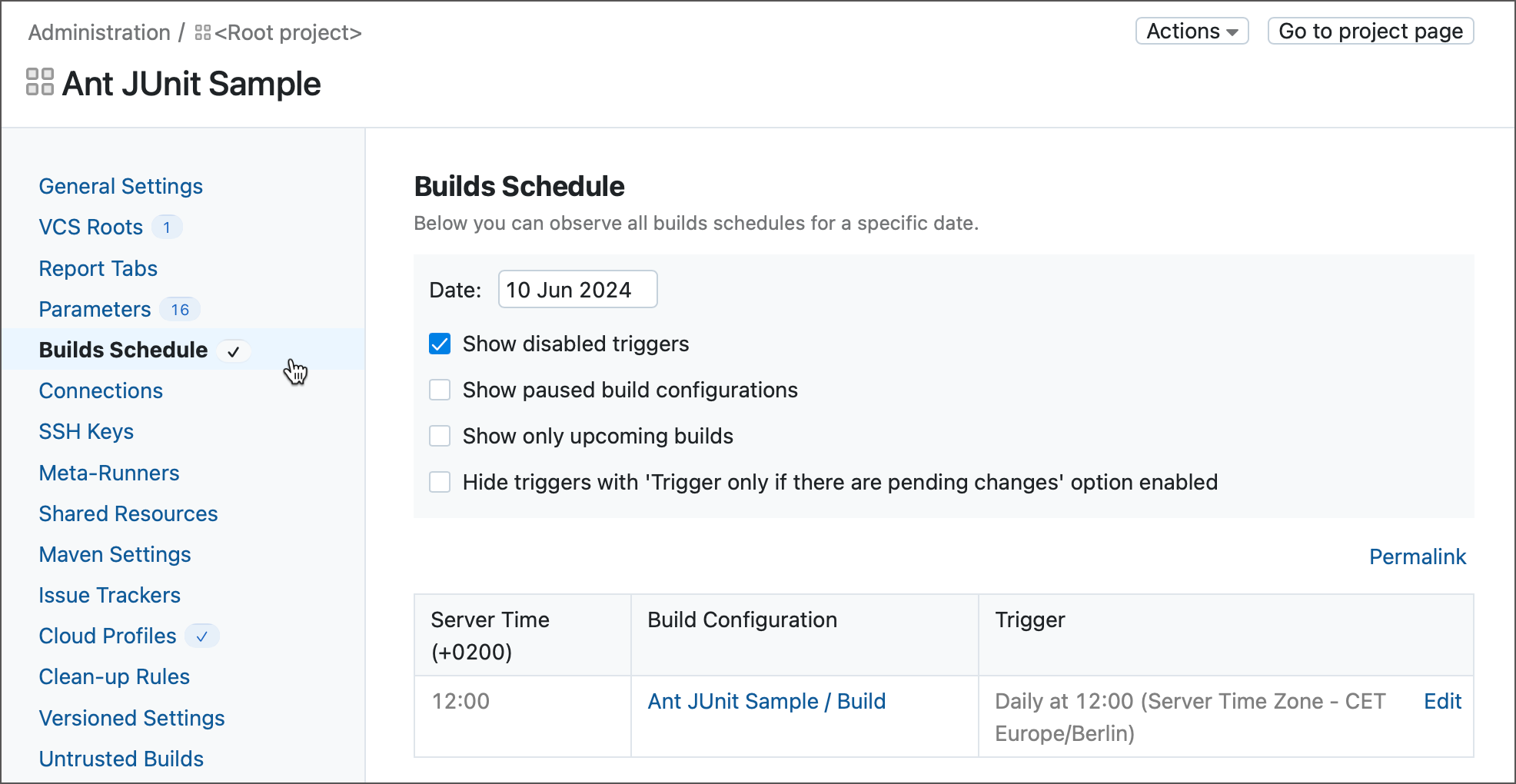Navigate to Clean-up Rules
The image size is (1516, 784).
click(114, 677)
